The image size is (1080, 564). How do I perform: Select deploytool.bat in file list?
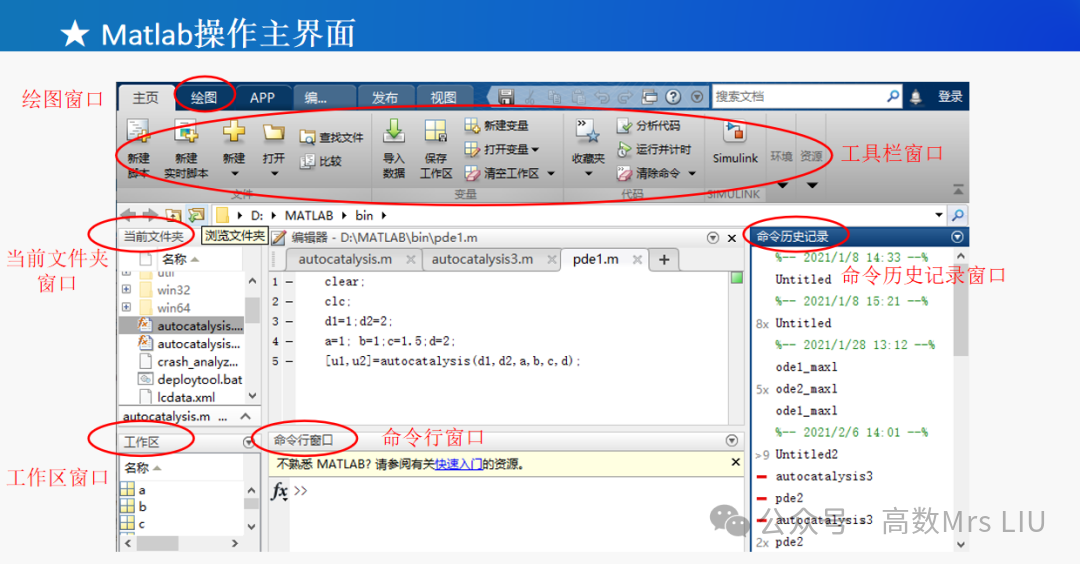191,379
